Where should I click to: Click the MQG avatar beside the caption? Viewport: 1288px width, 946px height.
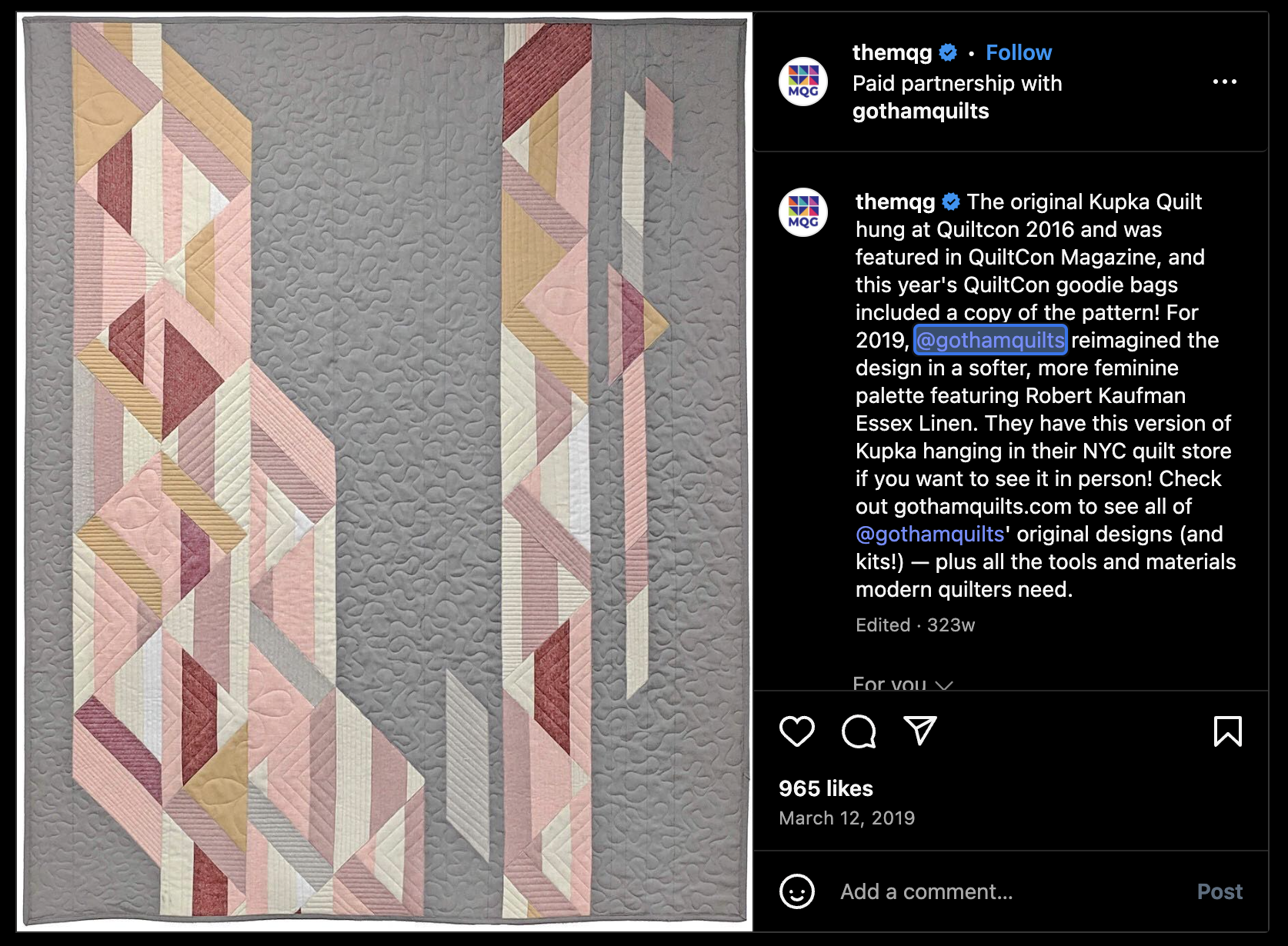click(x=803, y=212)
